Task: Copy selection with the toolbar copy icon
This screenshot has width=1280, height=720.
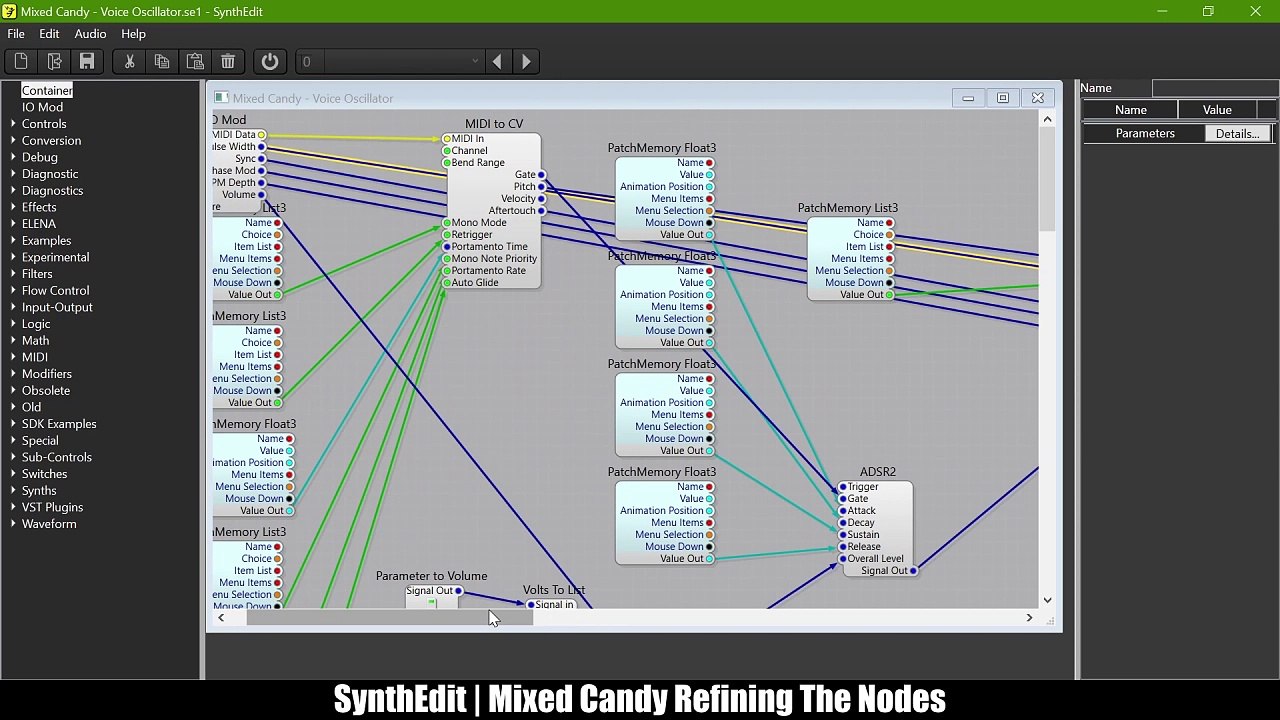Action: 162,62
